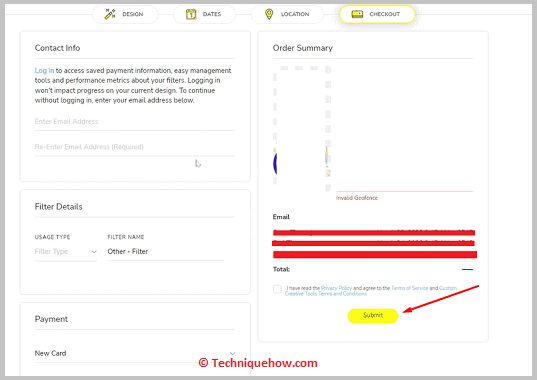Open the New Card payment dropdown
This screenshot has height=380, width=537.
click(135, 353)
